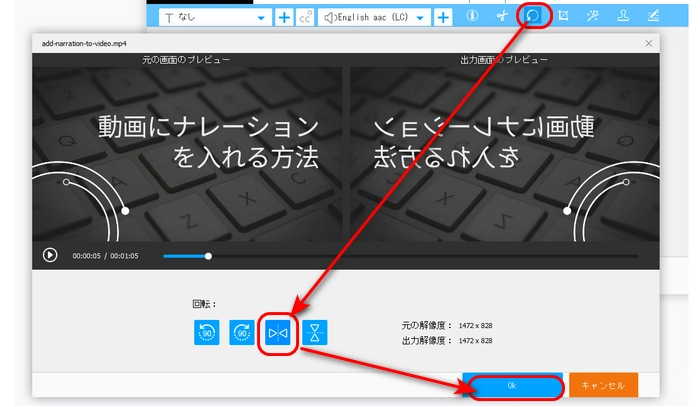Add an audio track with plus button

point(443,18)
